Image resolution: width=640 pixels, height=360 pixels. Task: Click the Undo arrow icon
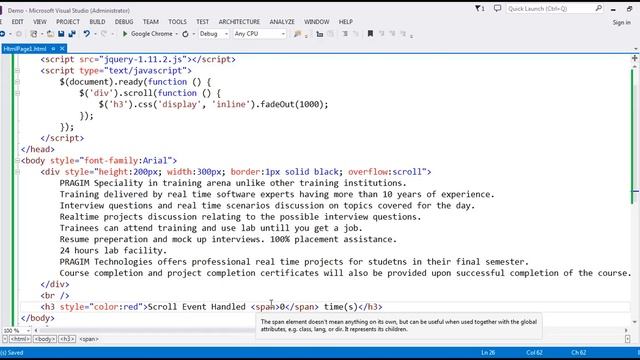pyautogui.click(x=87, y=34)
